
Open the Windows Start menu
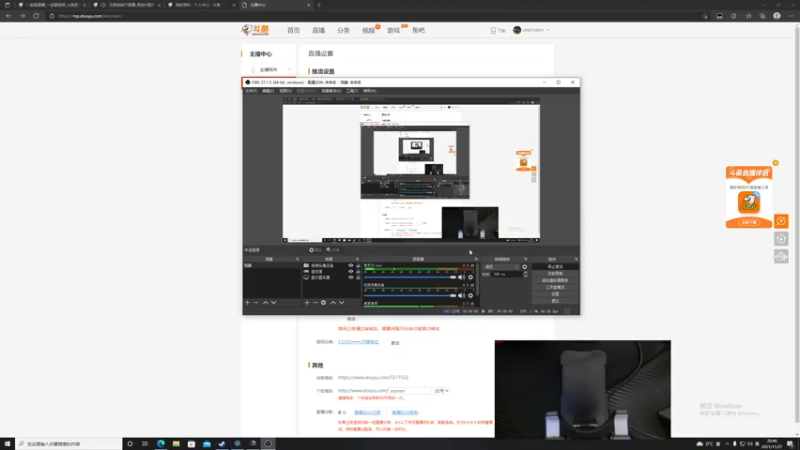7,444
